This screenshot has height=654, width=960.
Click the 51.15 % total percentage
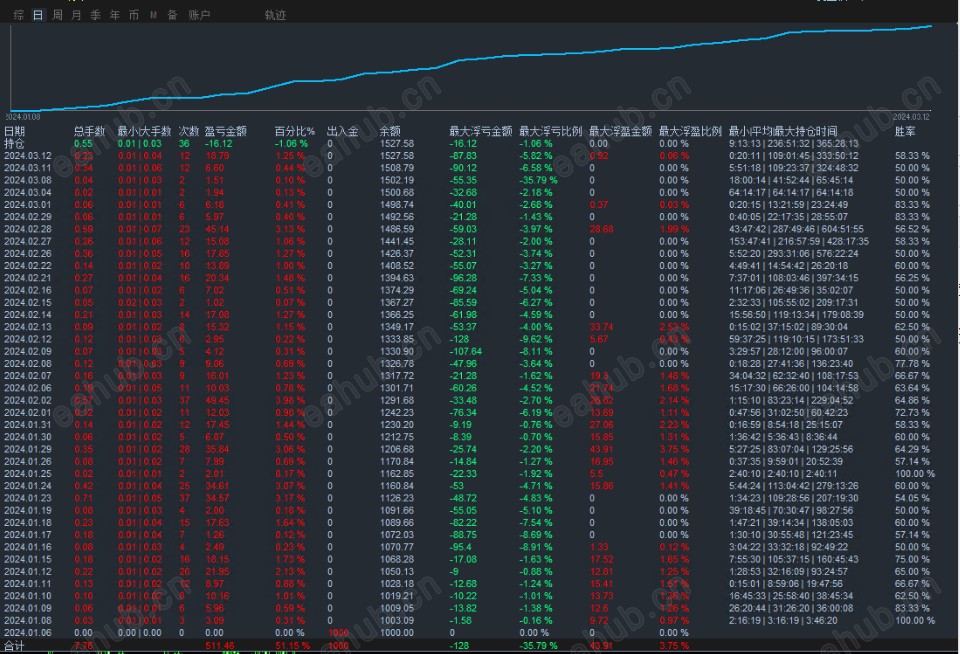coord(292,645)
